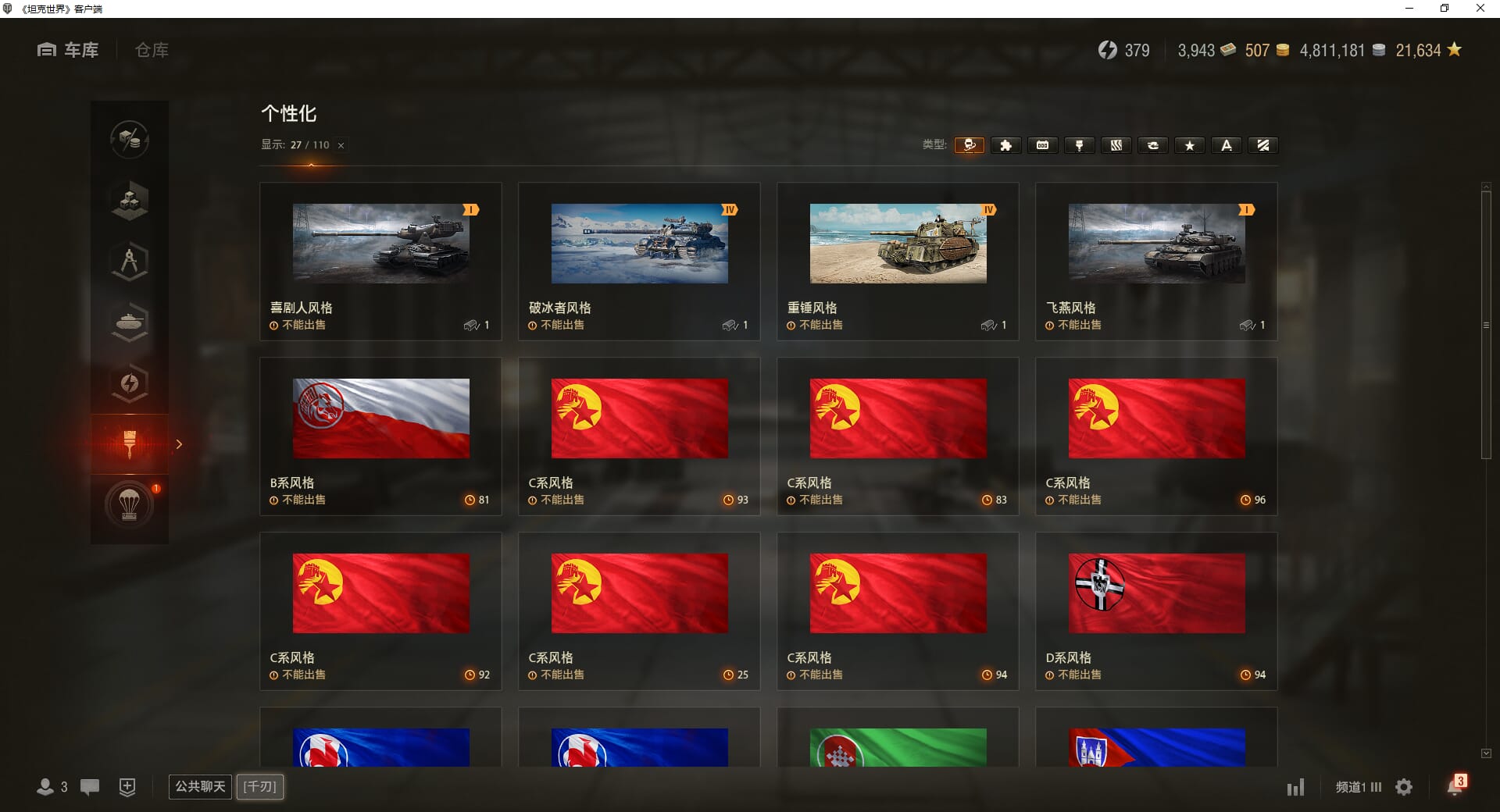Select the tank vehicles sidebar icon
The width and height of the screenshot is (1500, 812).
(x=130, y=322)
